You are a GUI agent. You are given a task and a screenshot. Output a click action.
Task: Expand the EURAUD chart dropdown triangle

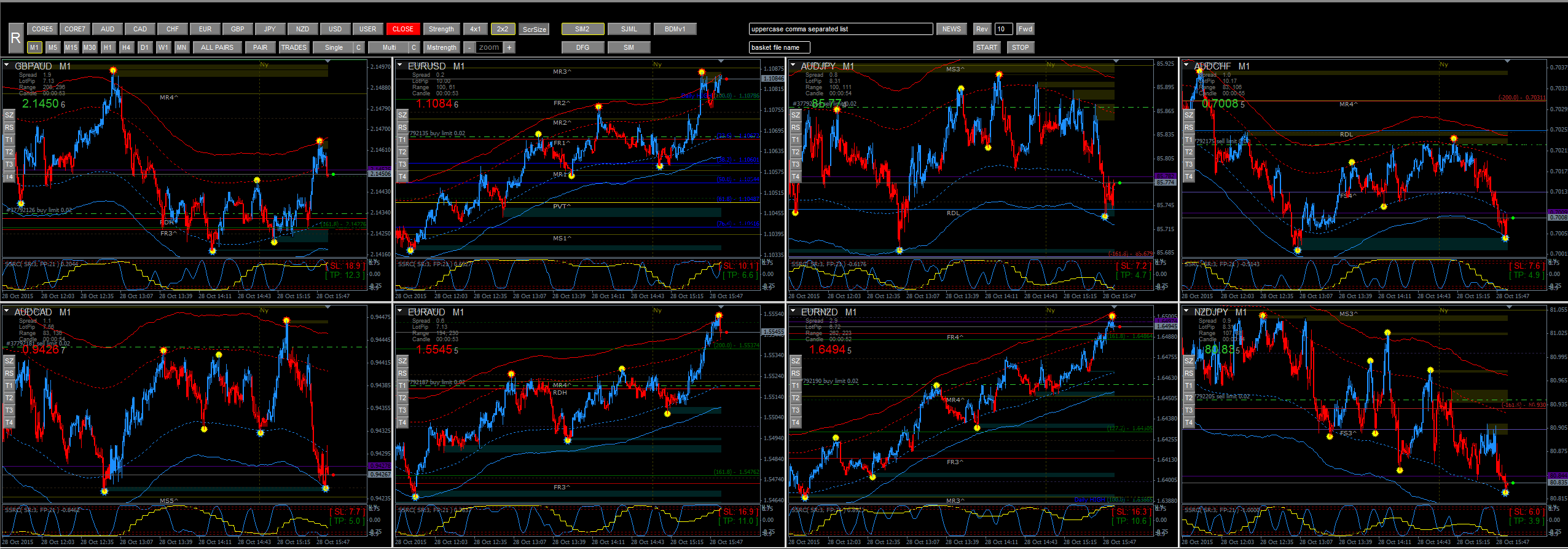click(400, 310)
